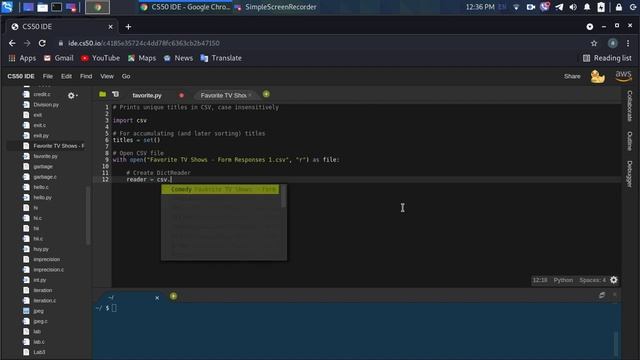This screenshot has height=360, width=640.
Task: Open a new editor tab with plus icon
Action: (266, 94)
